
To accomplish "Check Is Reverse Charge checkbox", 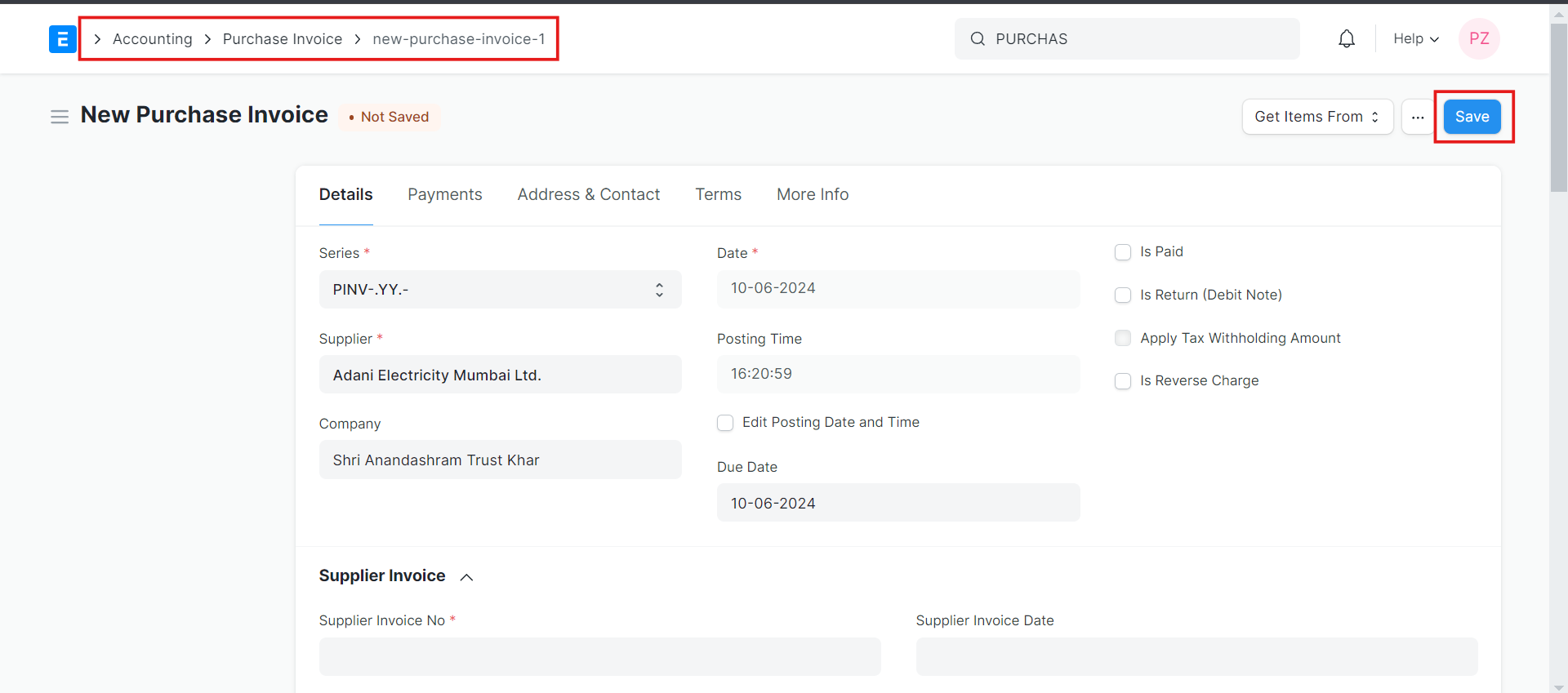I will (x=1123, y=380).
